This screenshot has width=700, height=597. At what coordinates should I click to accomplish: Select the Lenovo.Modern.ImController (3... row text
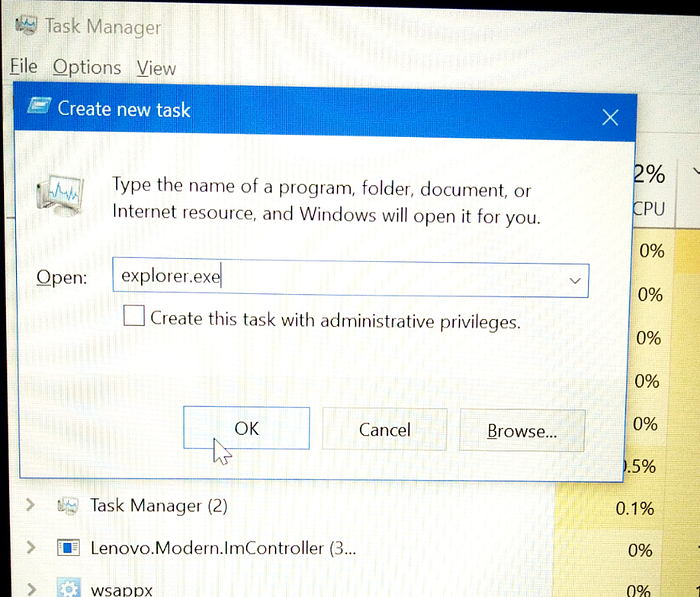(223, 548)
